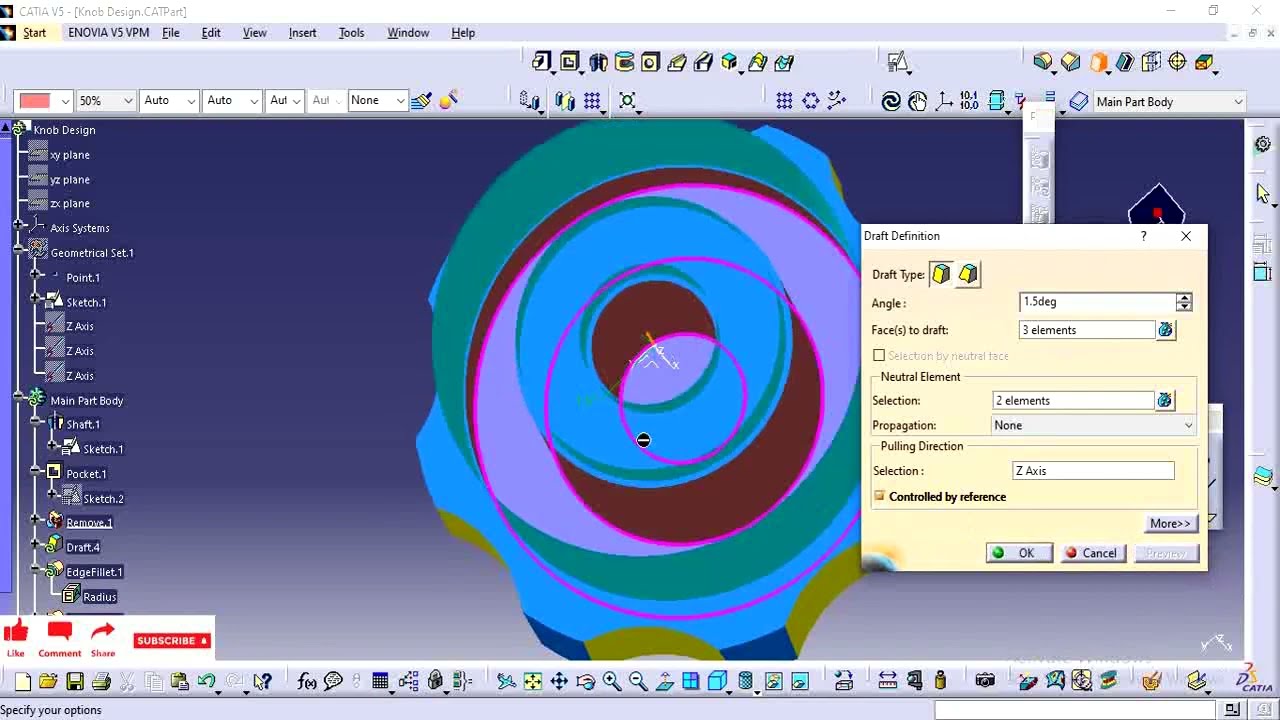
Task: Open the Window menu
Action: [x=408, y=32]
